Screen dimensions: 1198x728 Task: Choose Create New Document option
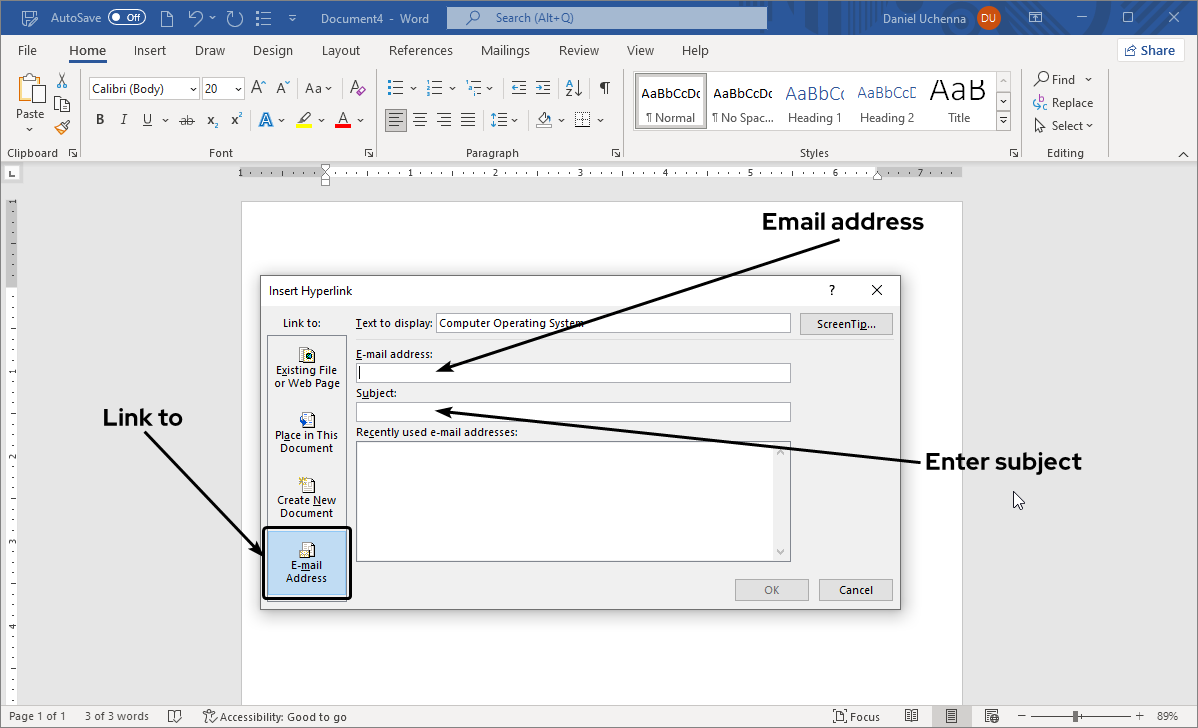coord(306,498)
